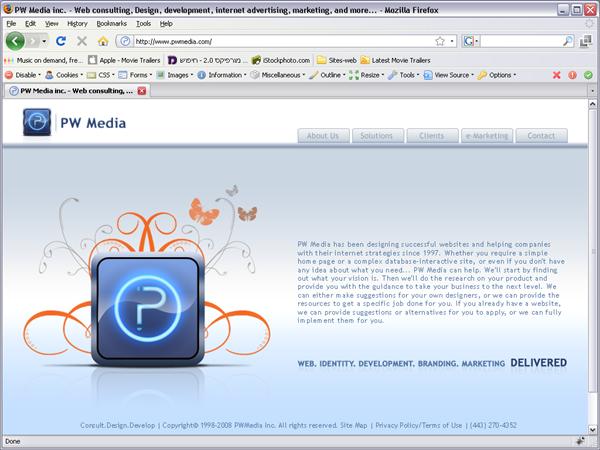
Task: Click the Stop loading X icon
Action: [x=82, y=41]
